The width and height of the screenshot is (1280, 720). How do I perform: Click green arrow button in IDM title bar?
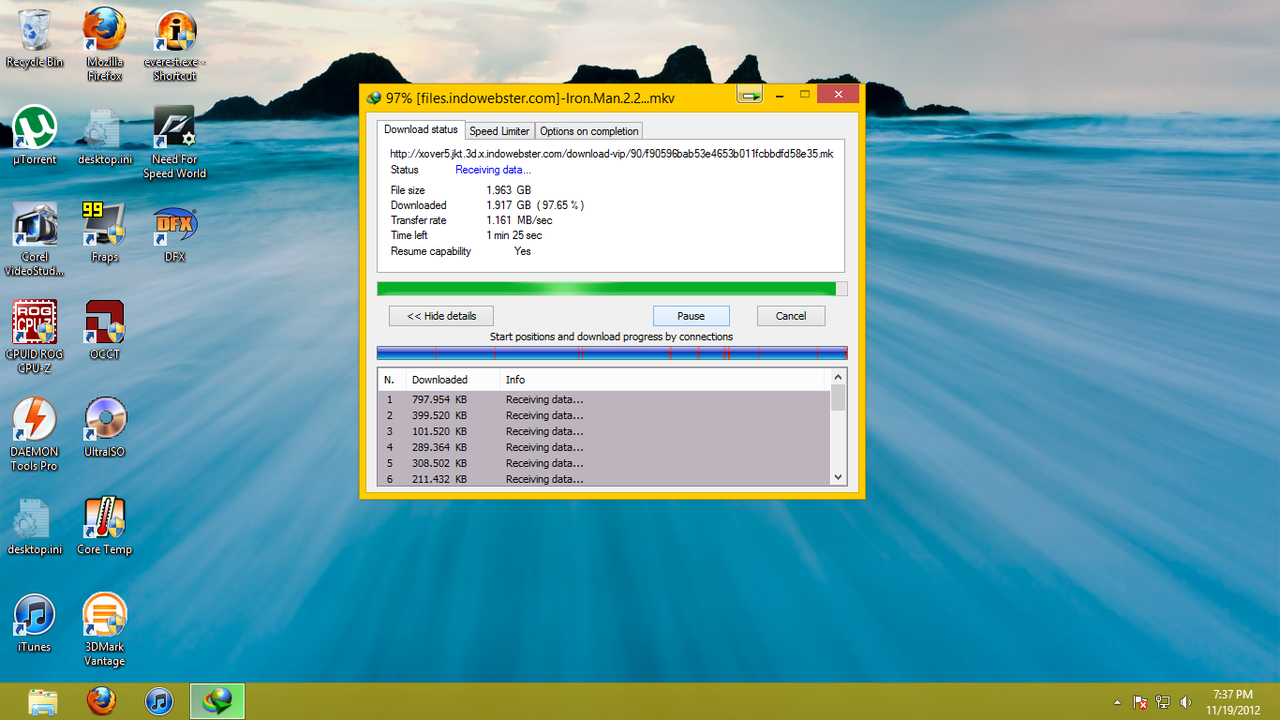(750, 94)
